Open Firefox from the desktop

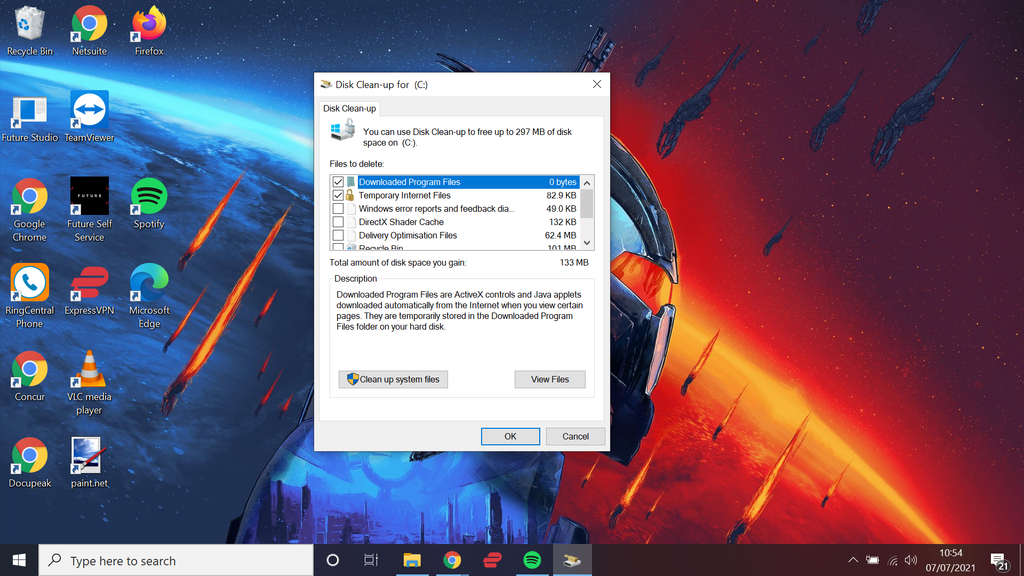click(148, 25)
